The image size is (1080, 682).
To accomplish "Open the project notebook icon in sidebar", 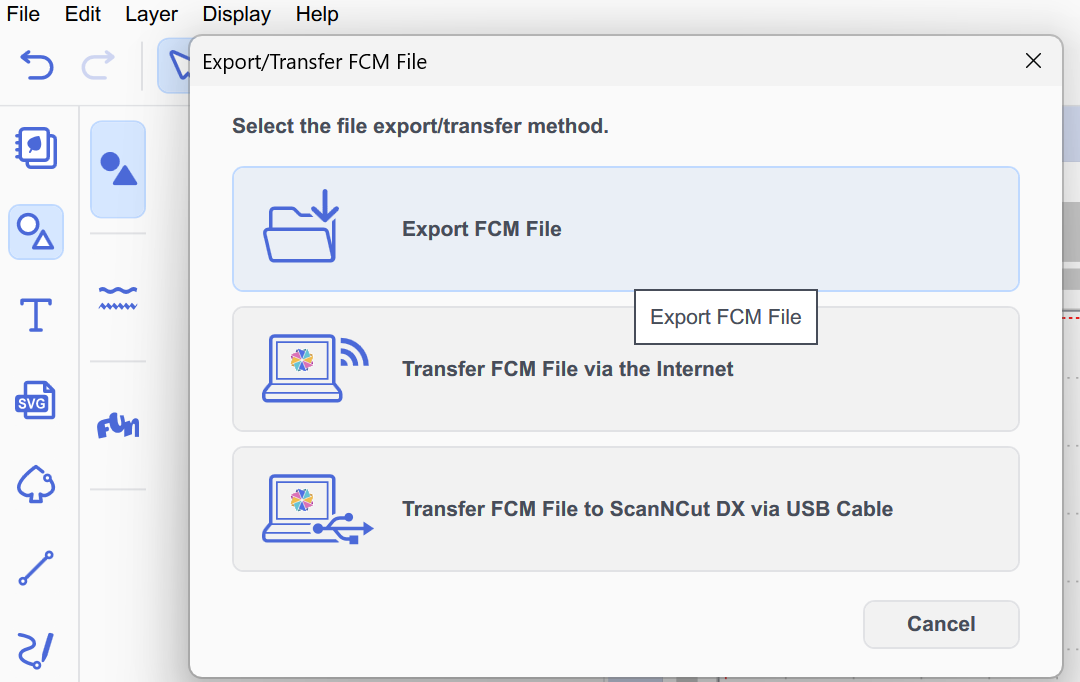I will click(36, 148).
